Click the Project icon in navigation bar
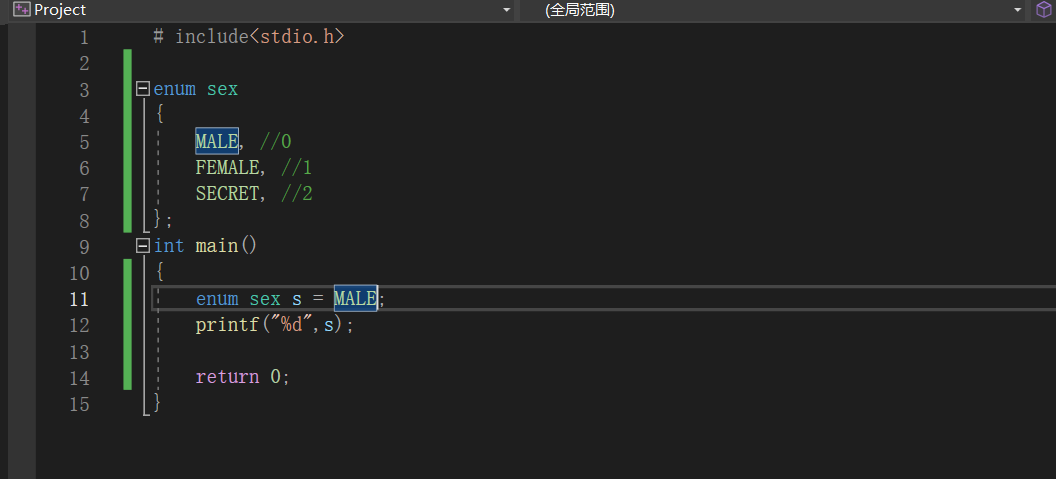This screenshot has height=479, width=1056. point(22,9)
